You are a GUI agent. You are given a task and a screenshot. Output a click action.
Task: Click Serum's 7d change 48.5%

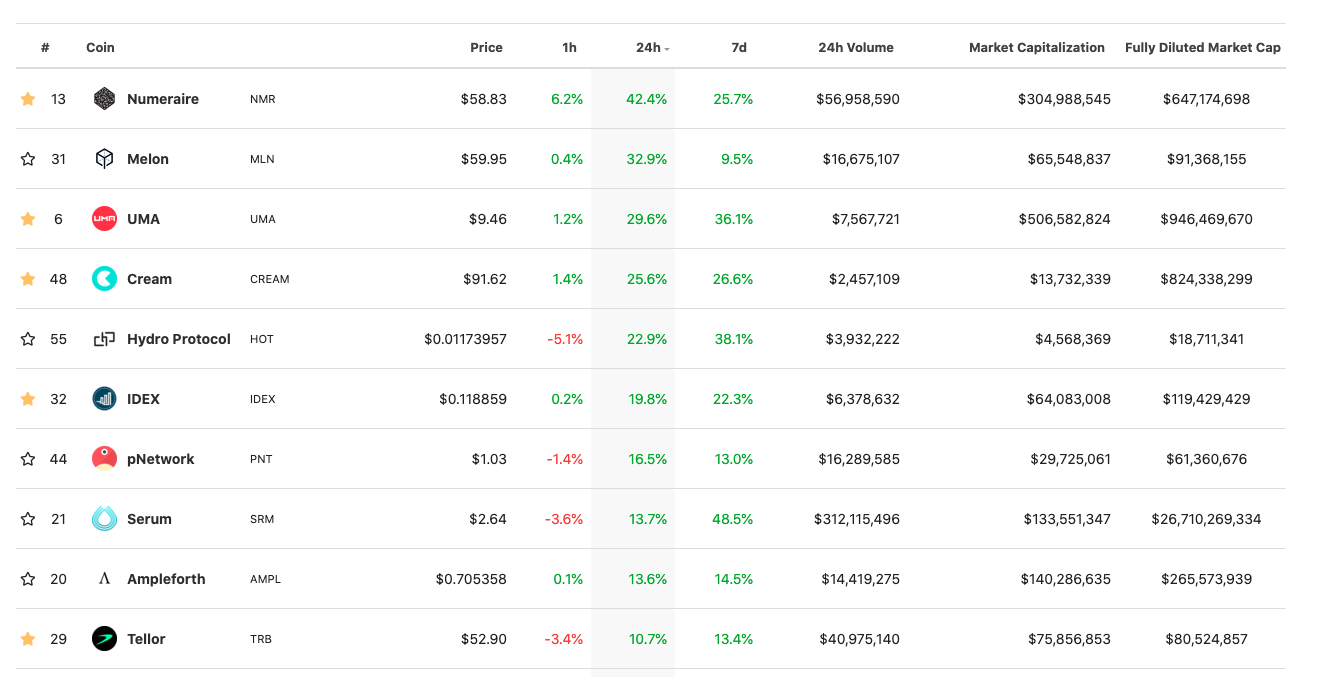coord(733,519)
